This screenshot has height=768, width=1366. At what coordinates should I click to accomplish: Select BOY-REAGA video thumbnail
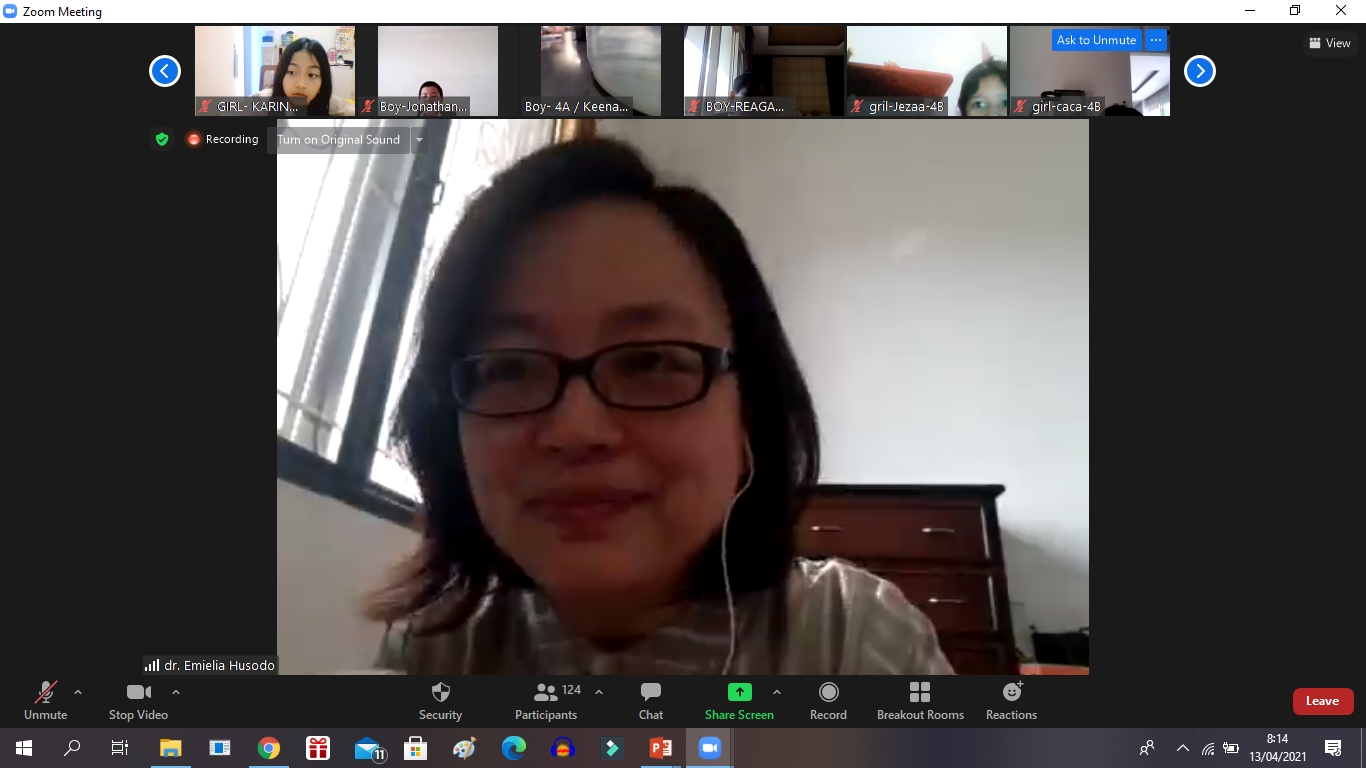(x=764, y=71)
